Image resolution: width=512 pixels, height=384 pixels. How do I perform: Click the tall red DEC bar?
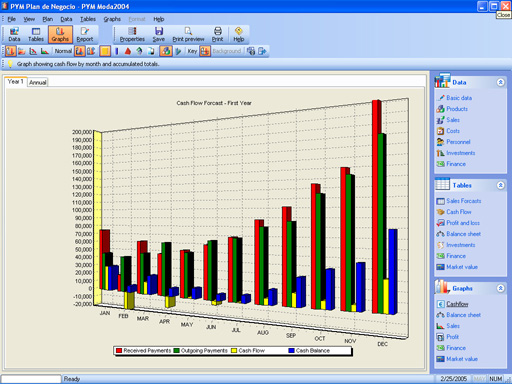point(375,207)
